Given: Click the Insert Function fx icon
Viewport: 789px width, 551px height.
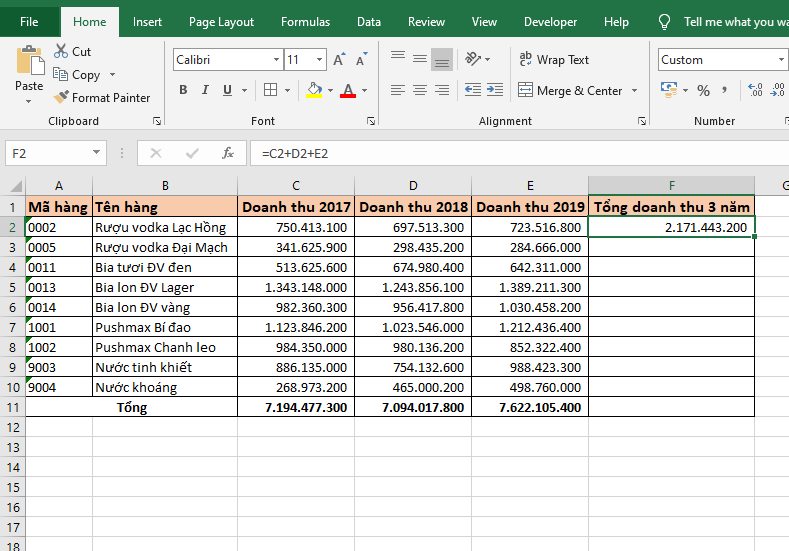Looking at the screenshot, I should coord(228,153).
